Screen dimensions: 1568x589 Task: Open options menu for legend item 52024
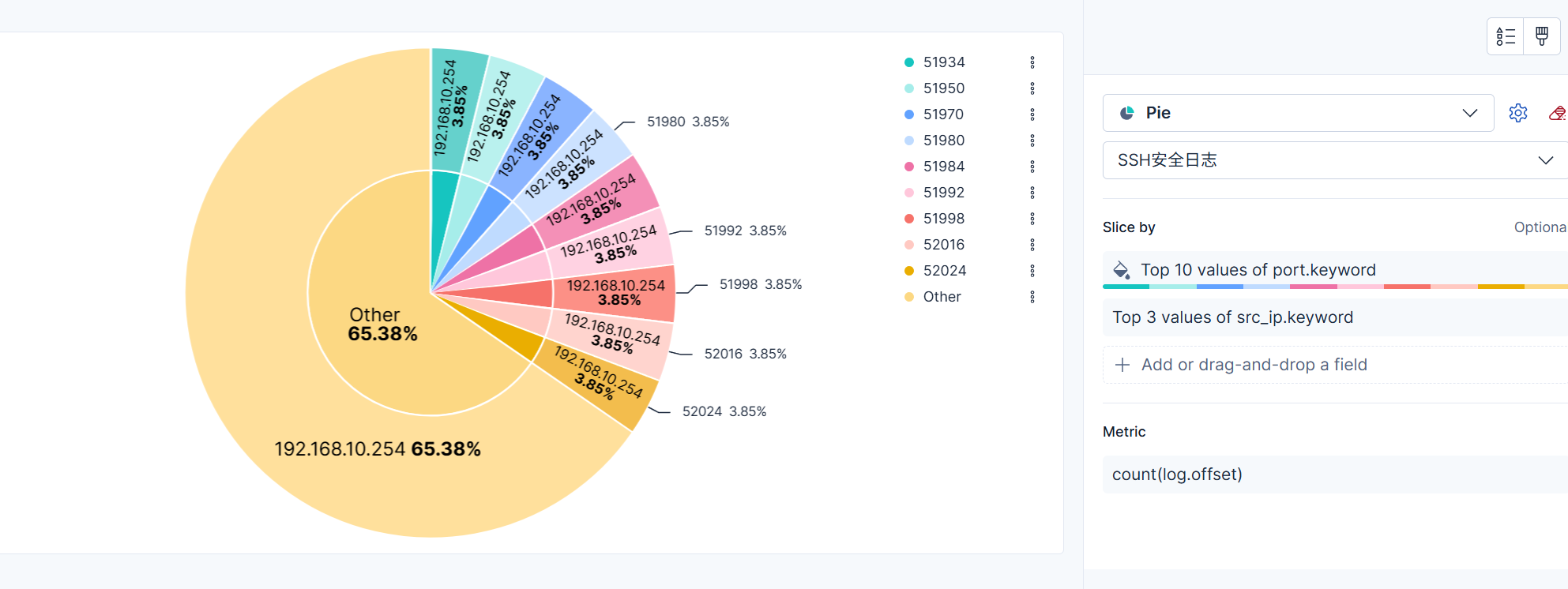1032,271
